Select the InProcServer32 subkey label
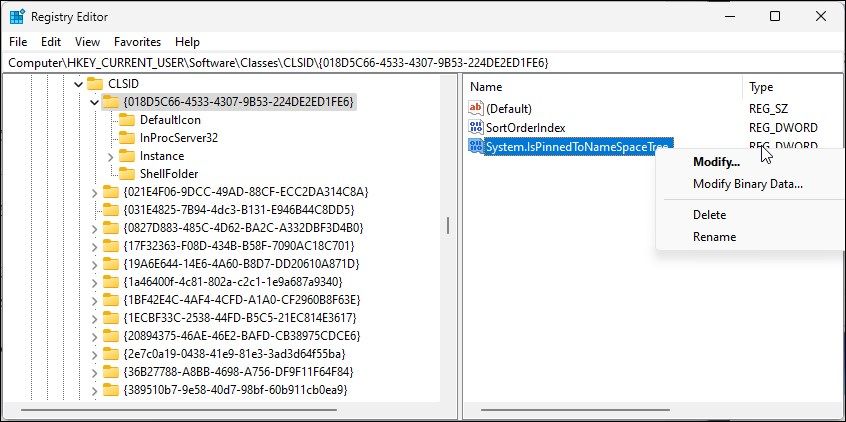846x422 pixels. [179, 138]
